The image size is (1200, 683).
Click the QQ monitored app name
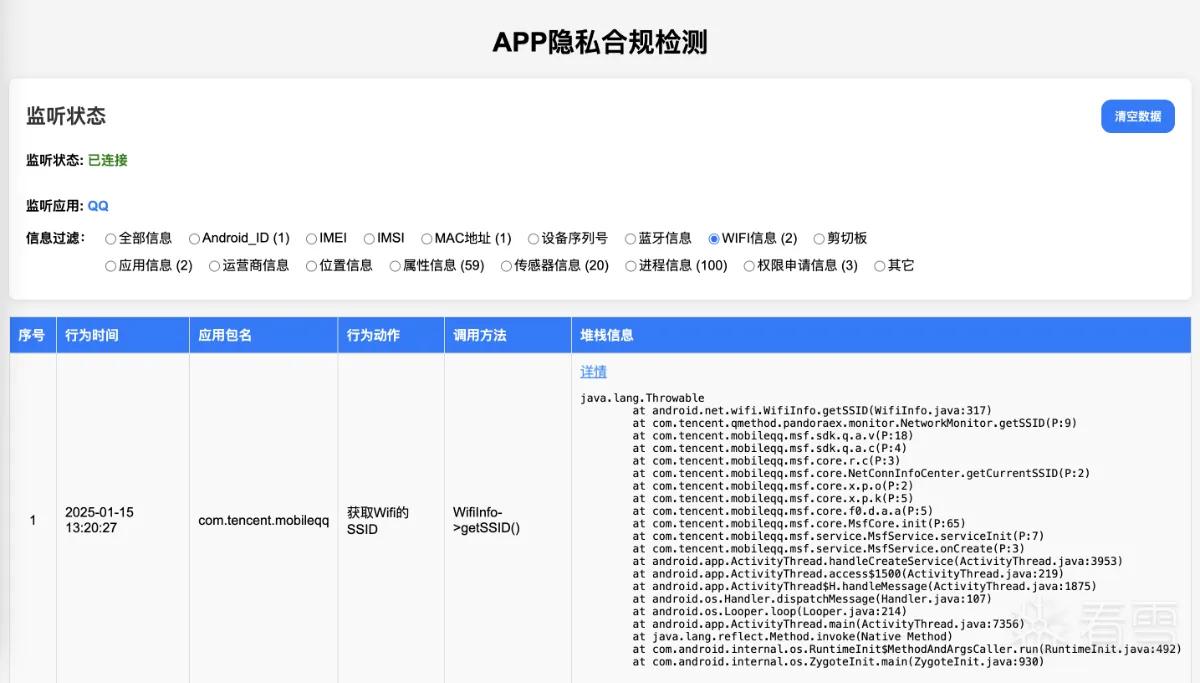[98, 206]
